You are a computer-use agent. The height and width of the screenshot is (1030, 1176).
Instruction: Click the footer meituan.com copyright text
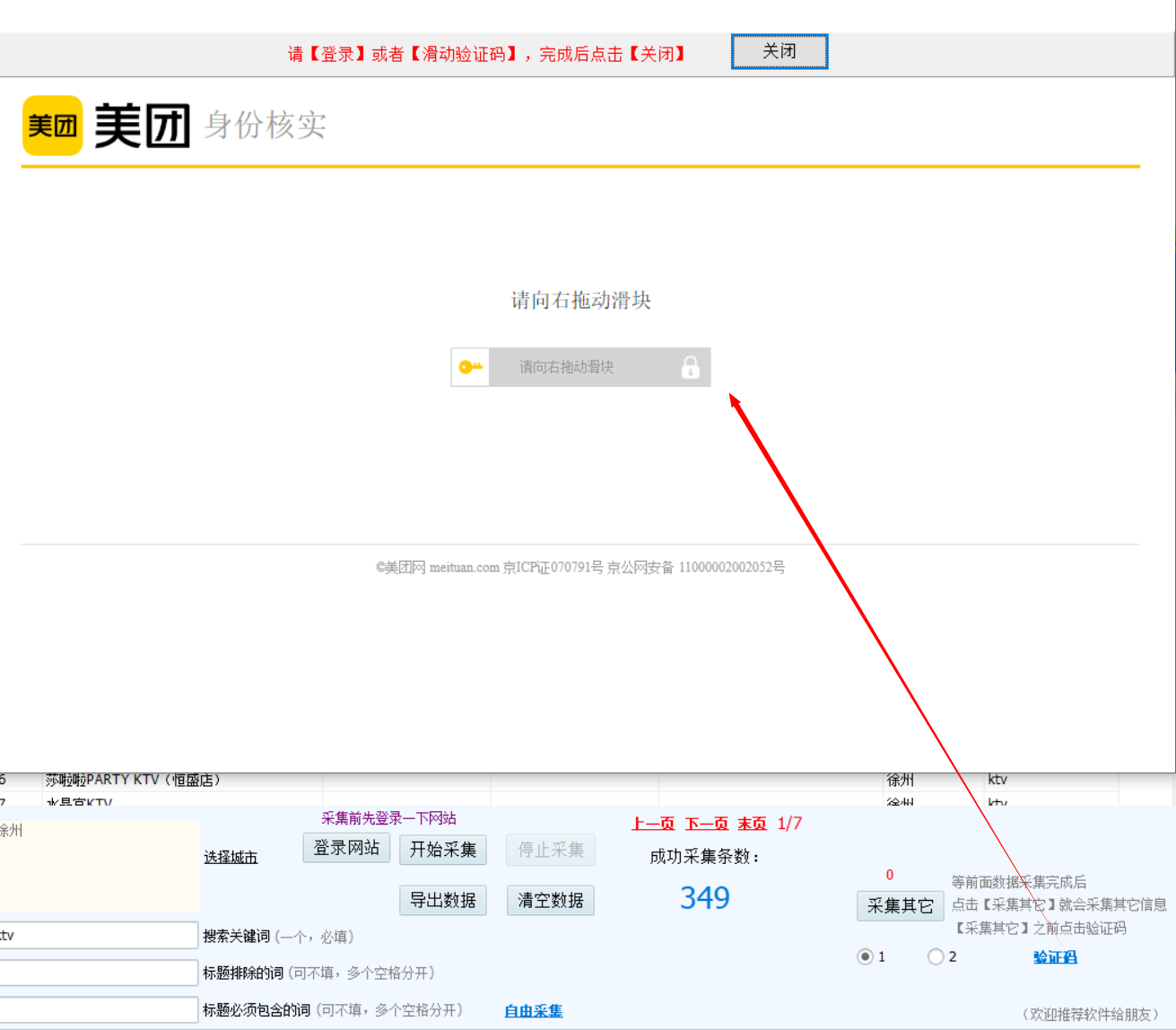pos(580,567)
